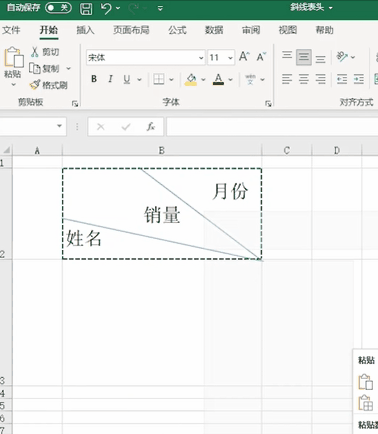Increase indent button
Image resolution: width=378 pixels, height=434 pixels.
tap(359, 79)
